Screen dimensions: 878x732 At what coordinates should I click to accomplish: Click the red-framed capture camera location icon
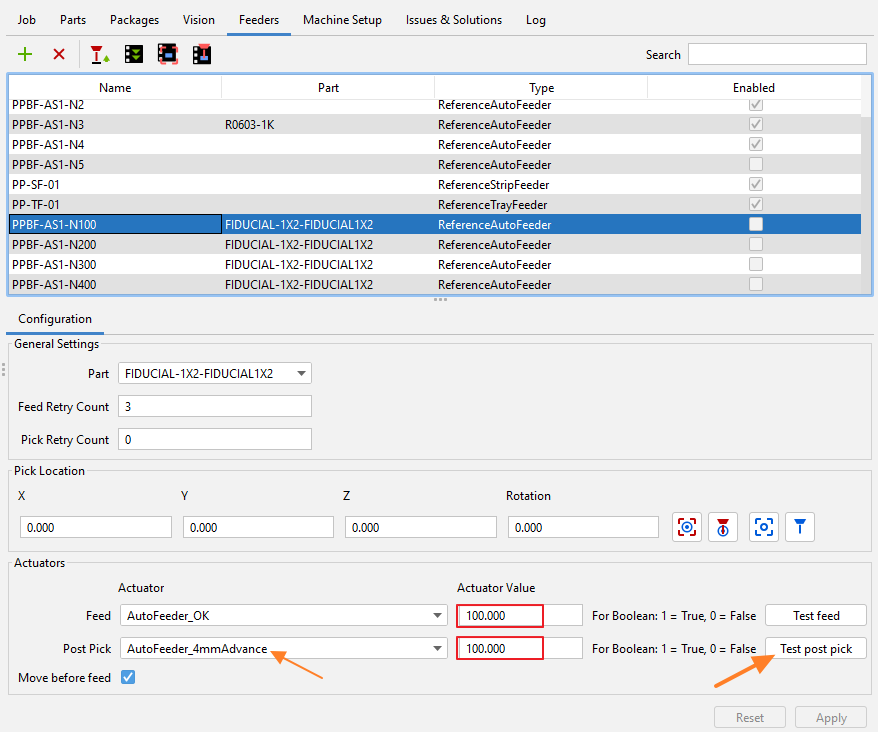pyautogui.click(x=687, y=527)
